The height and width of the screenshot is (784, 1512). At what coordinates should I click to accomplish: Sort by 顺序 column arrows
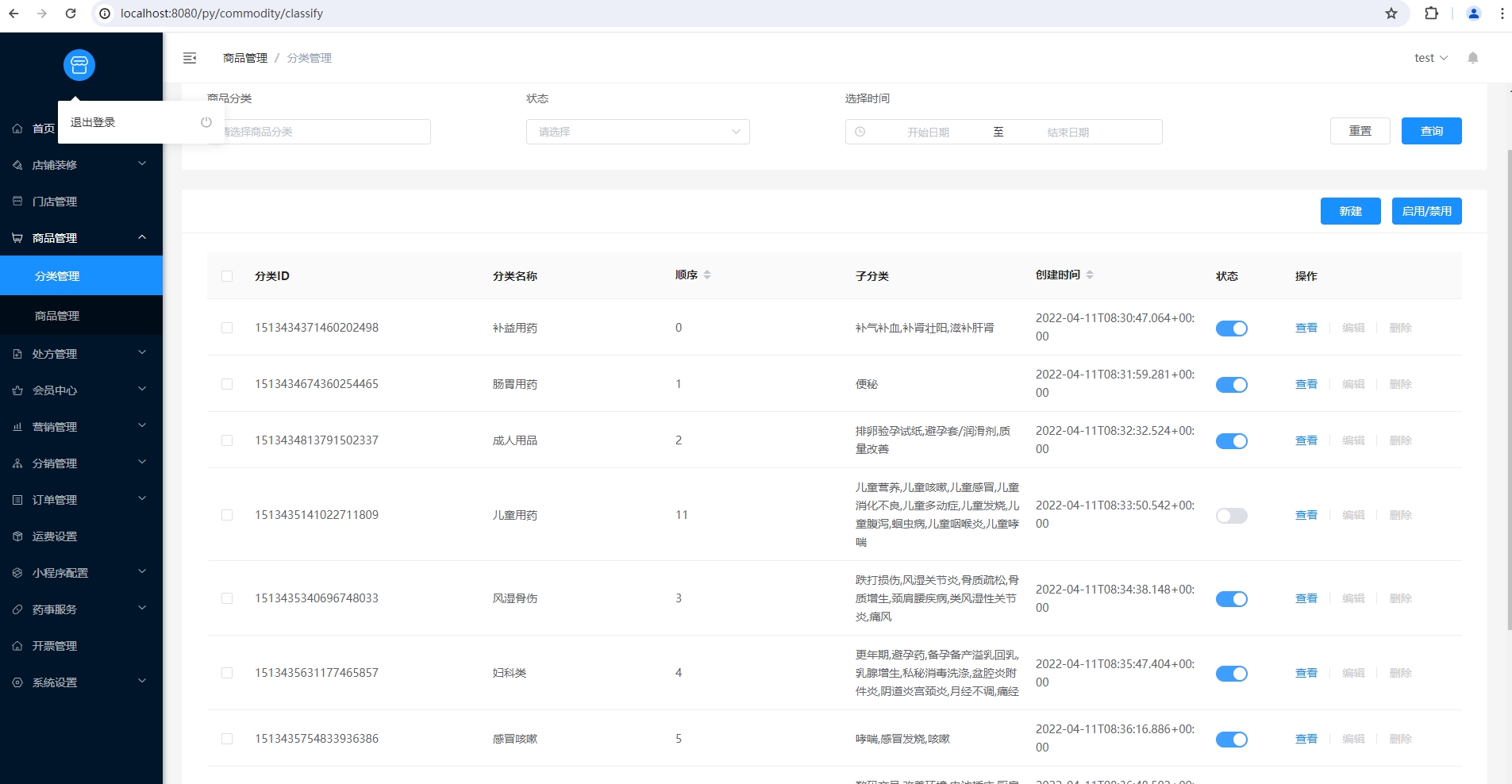pos(707,275)
